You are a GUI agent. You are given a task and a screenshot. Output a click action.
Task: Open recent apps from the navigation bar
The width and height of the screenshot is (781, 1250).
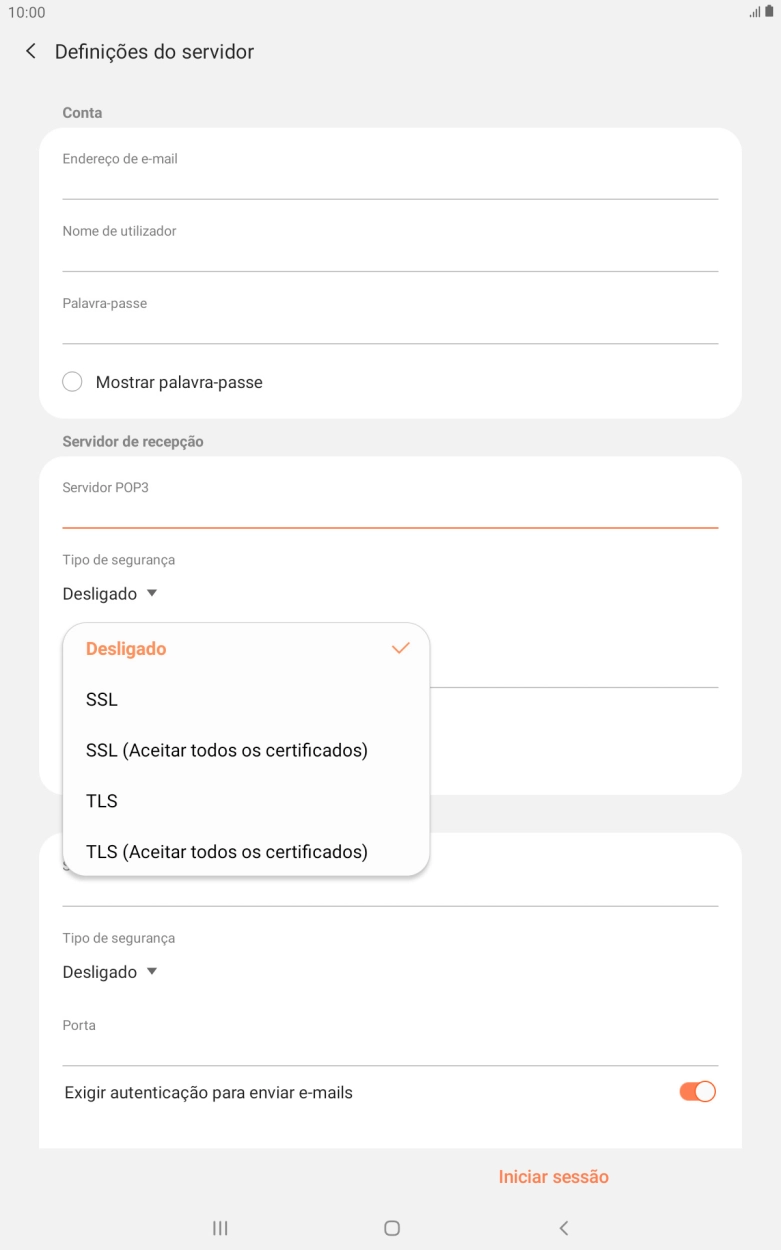tap(219, 1227)
